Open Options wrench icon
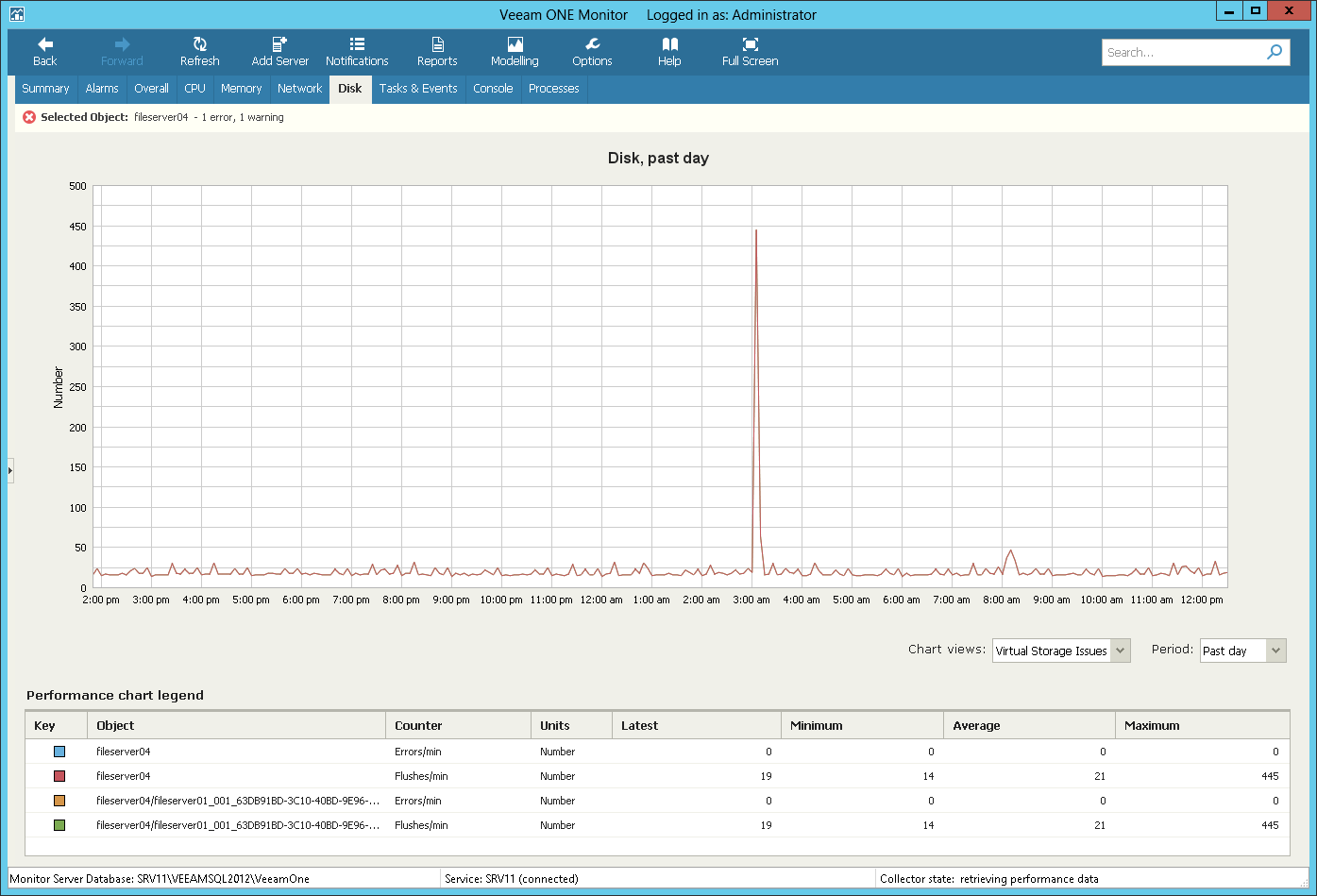The width and height of the screenshot is (1317, 896). pos(592,44)
